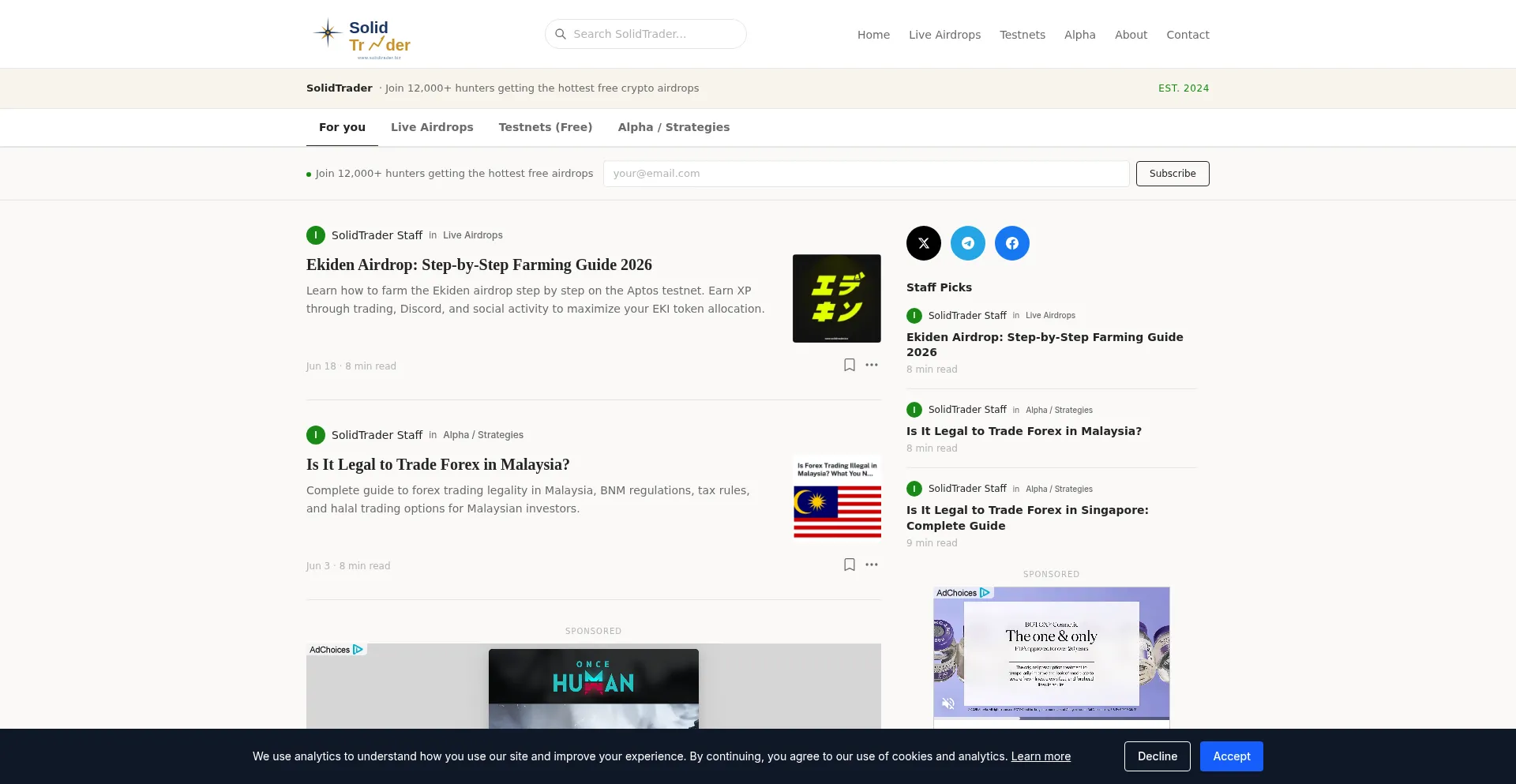Open the Facebook social icon
Image resolution: width=1516 pixels, height=784 pixels.
1012,243
